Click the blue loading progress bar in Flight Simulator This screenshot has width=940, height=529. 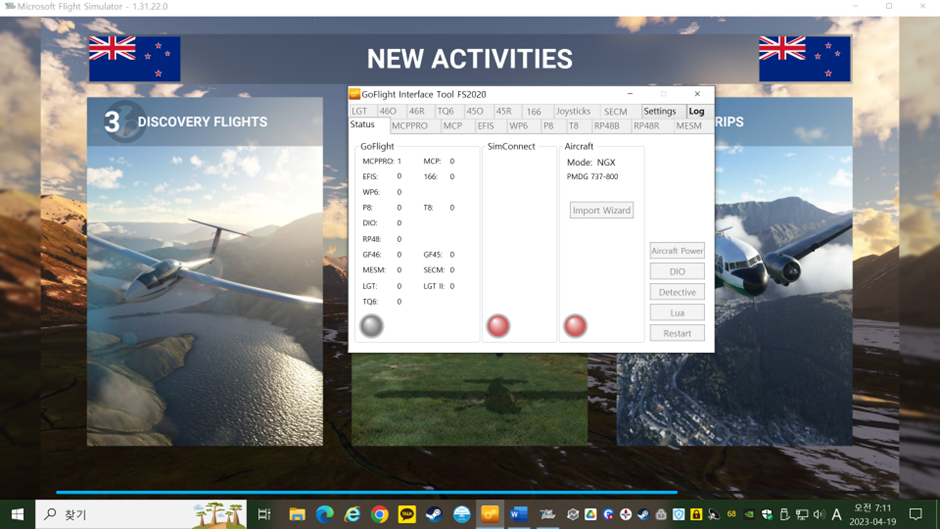click(x=367, y=492)
